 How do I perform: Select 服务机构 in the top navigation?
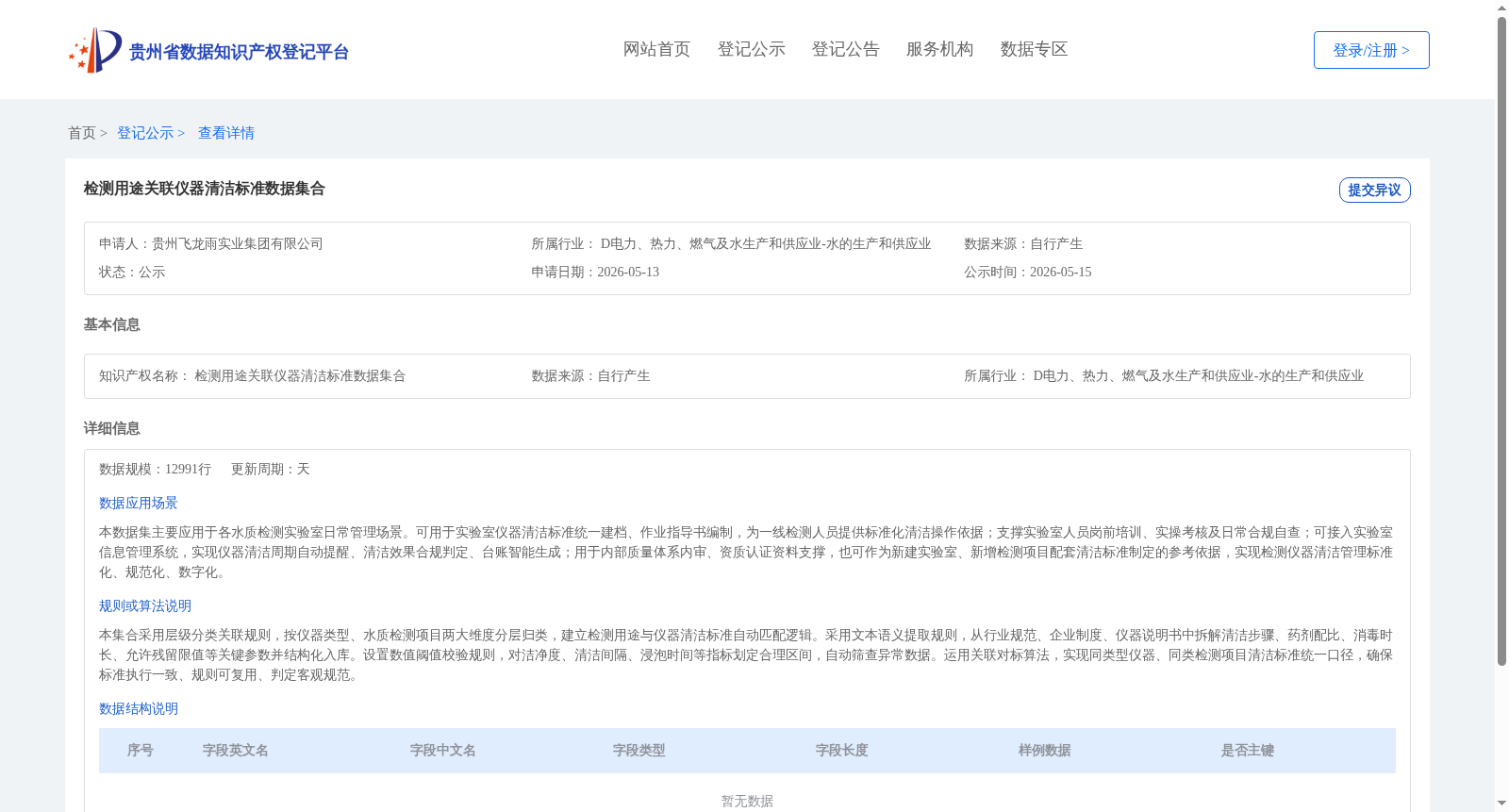click(940, 49)
